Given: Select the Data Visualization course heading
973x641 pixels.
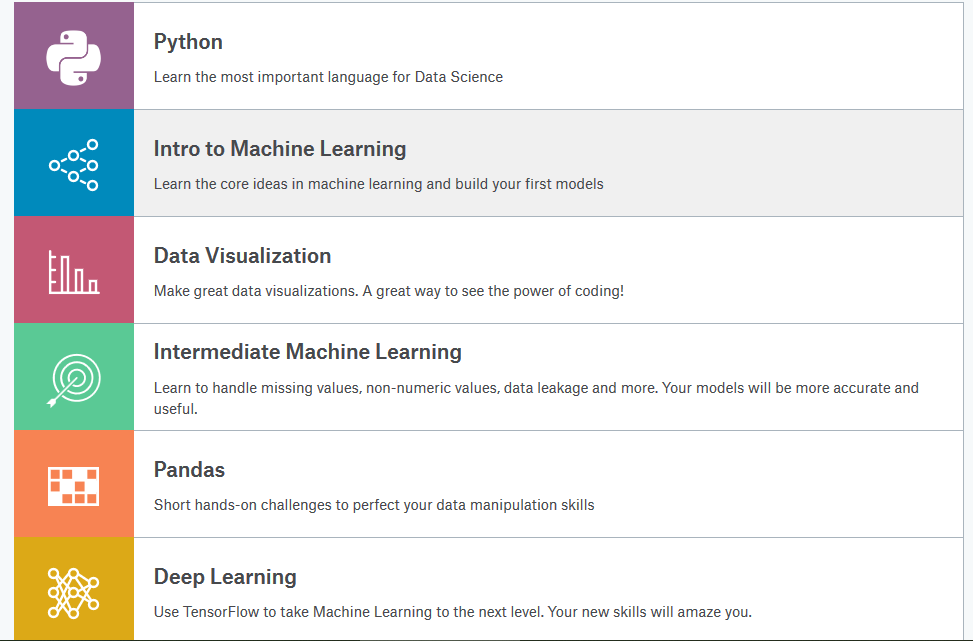Looking at the screenshot, I should click(242, 256).
